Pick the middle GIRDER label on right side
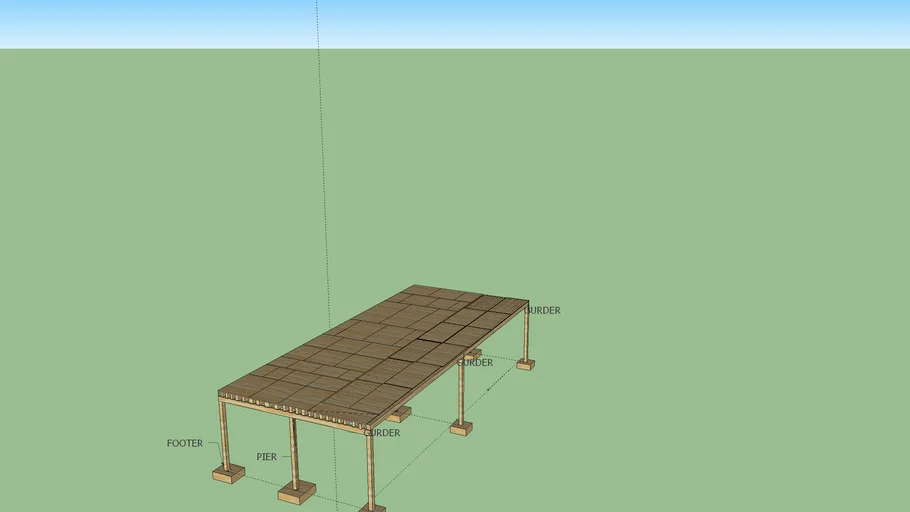This screenshot has height=512, width=910. tap(475, 363)
